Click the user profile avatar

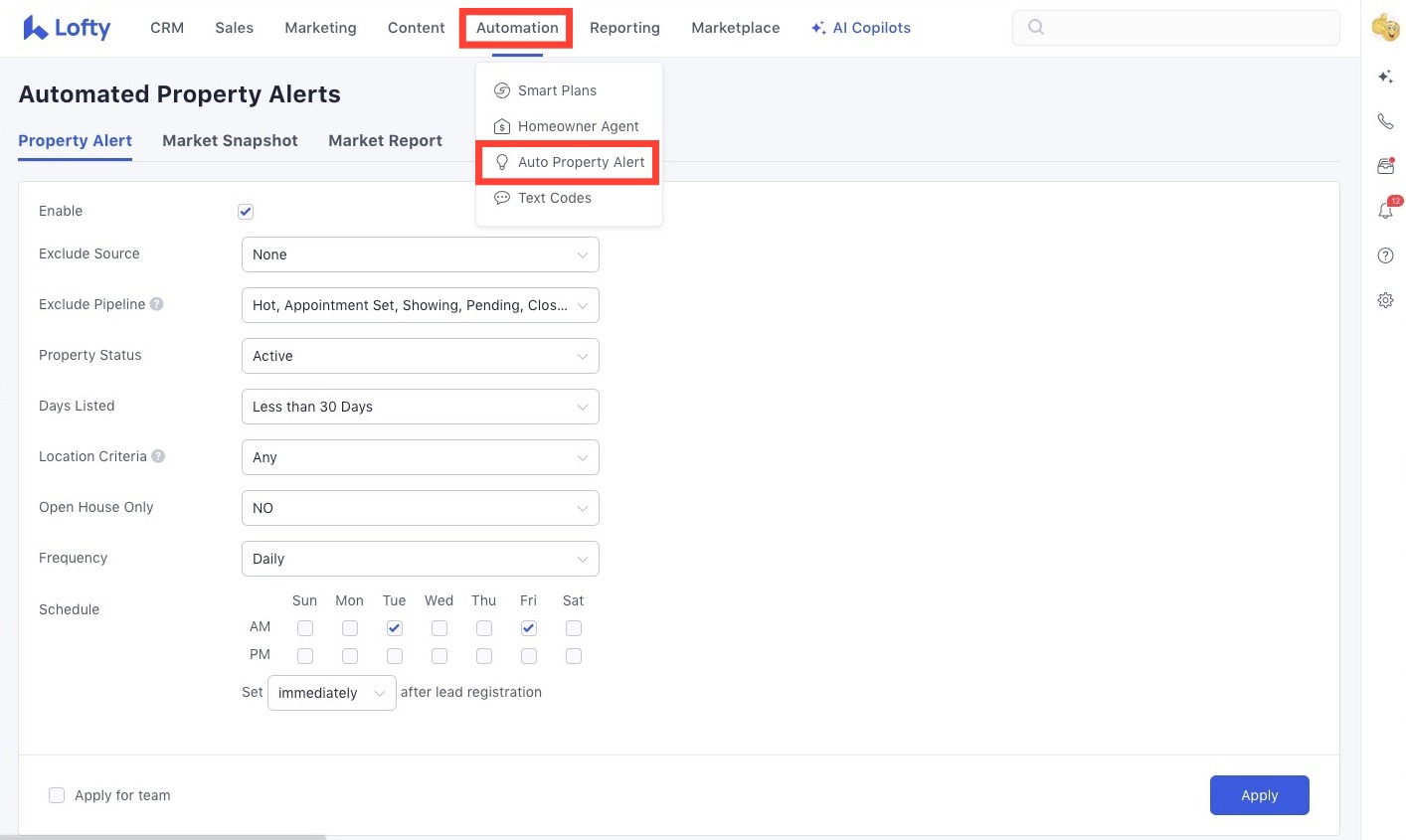1385,28
